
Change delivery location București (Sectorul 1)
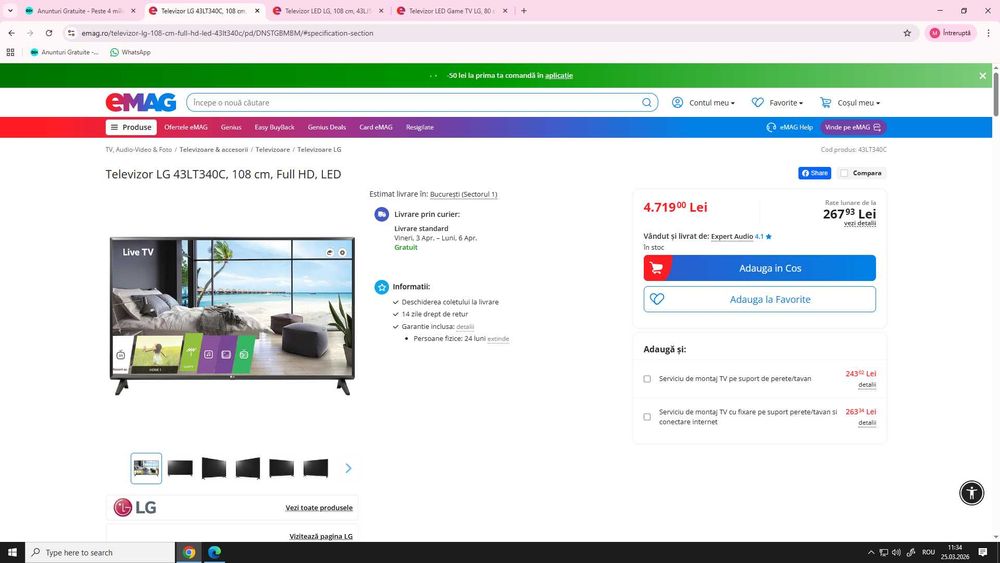(x=464, y=194)
